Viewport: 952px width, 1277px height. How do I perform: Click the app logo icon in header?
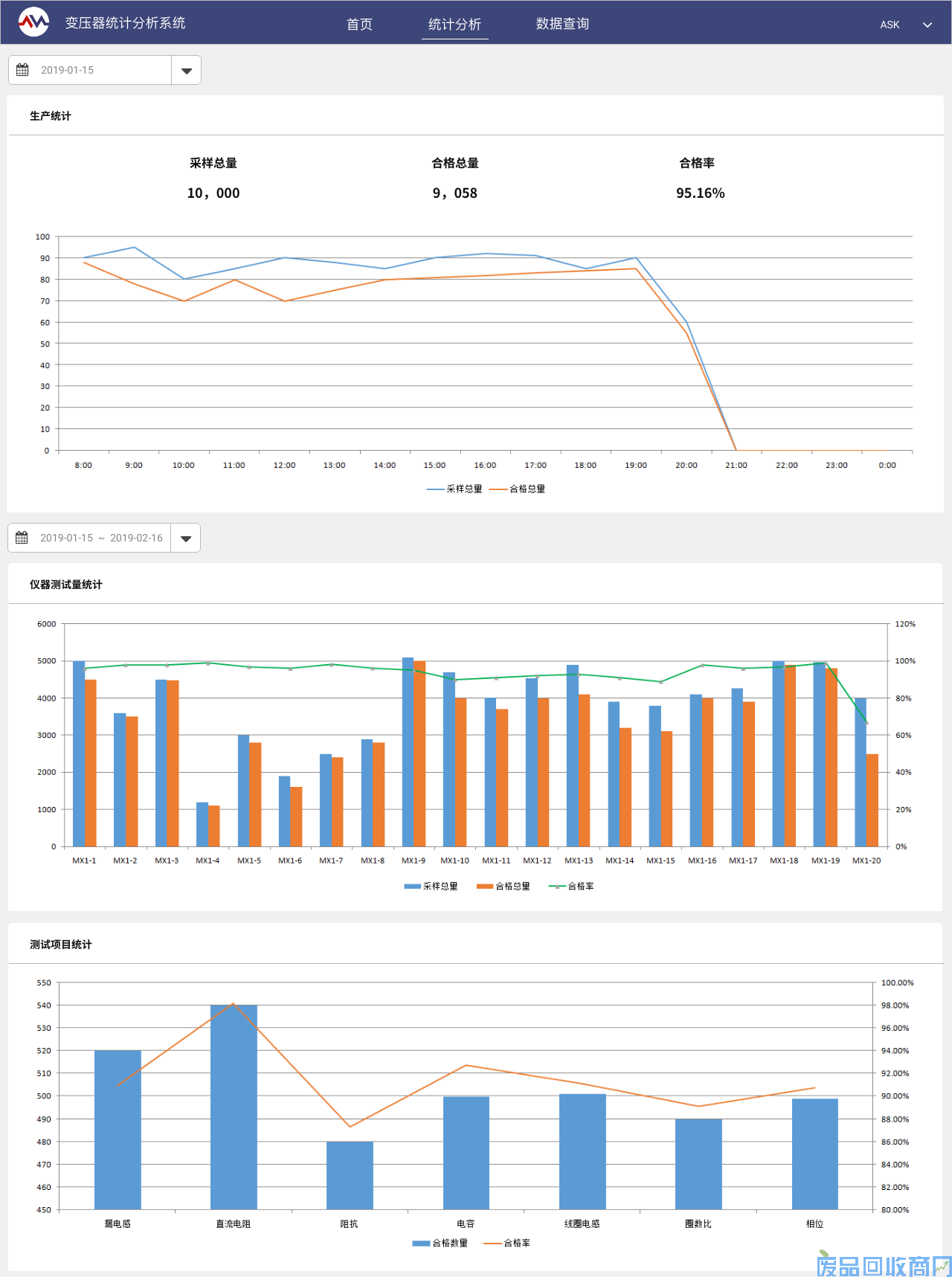click(x=33, y=22)
